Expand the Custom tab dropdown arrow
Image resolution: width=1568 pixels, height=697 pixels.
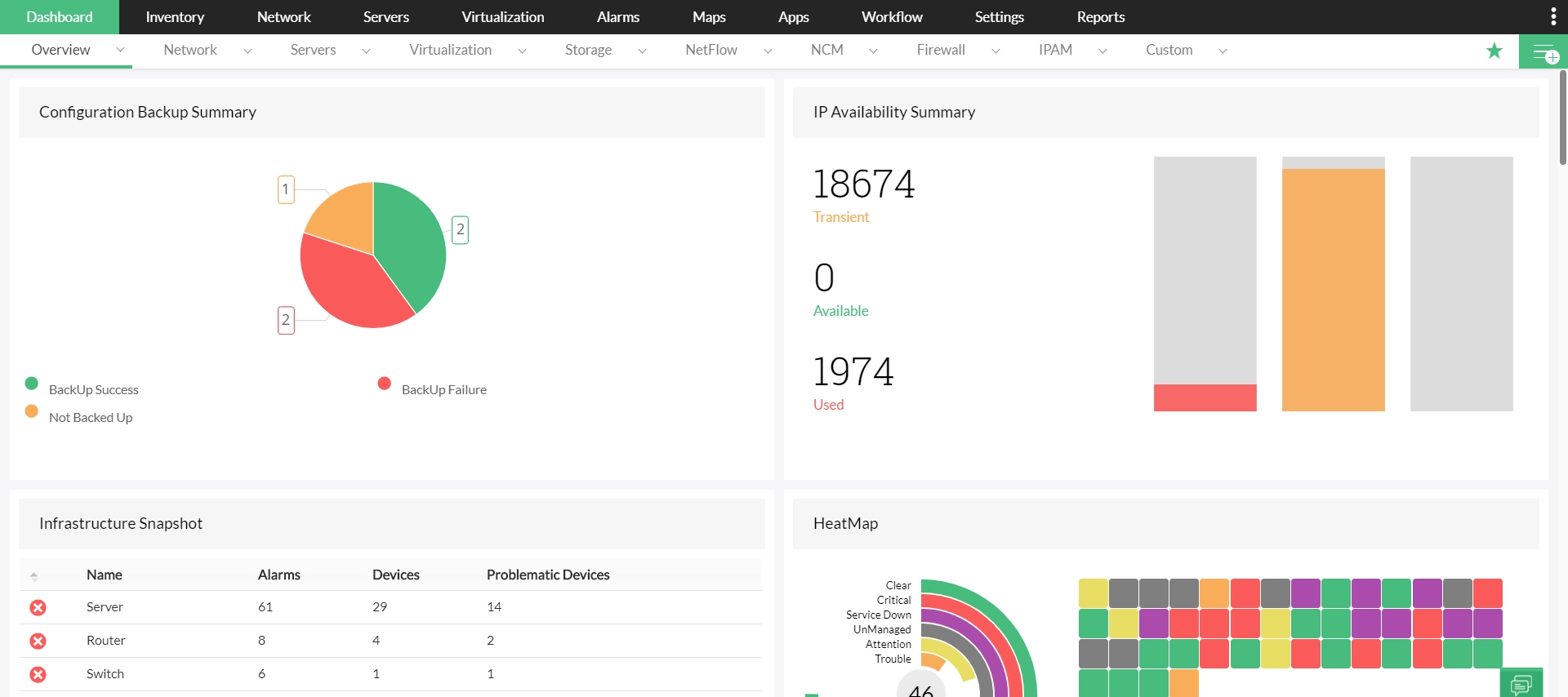(x=1223, y=51)
